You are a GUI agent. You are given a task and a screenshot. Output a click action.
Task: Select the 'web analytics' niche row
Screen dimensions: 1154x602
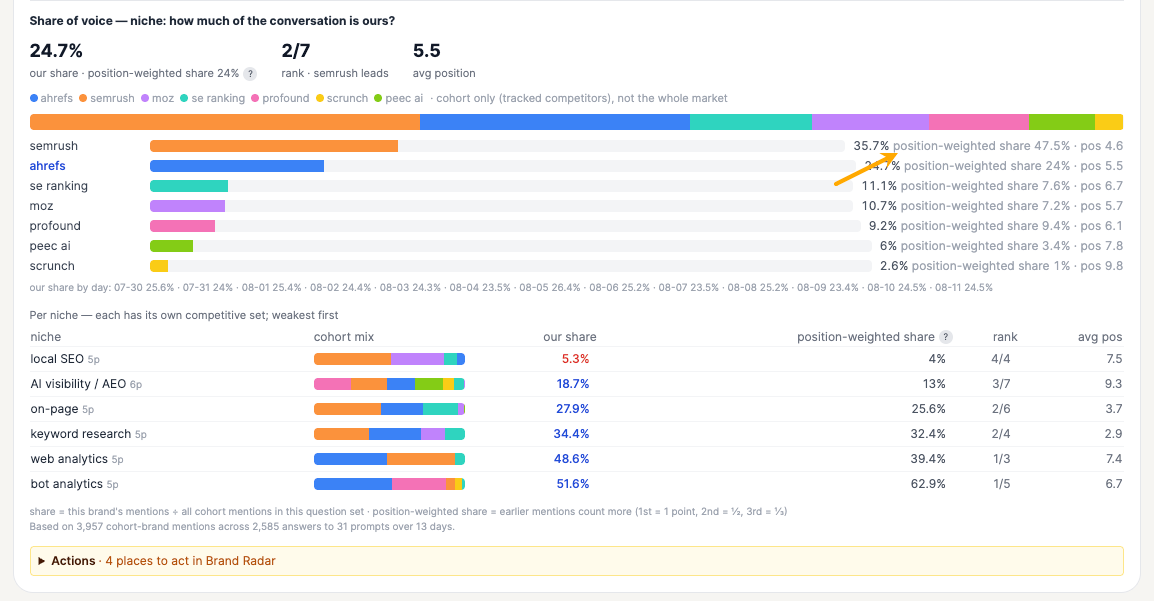[x=576, y=459]
